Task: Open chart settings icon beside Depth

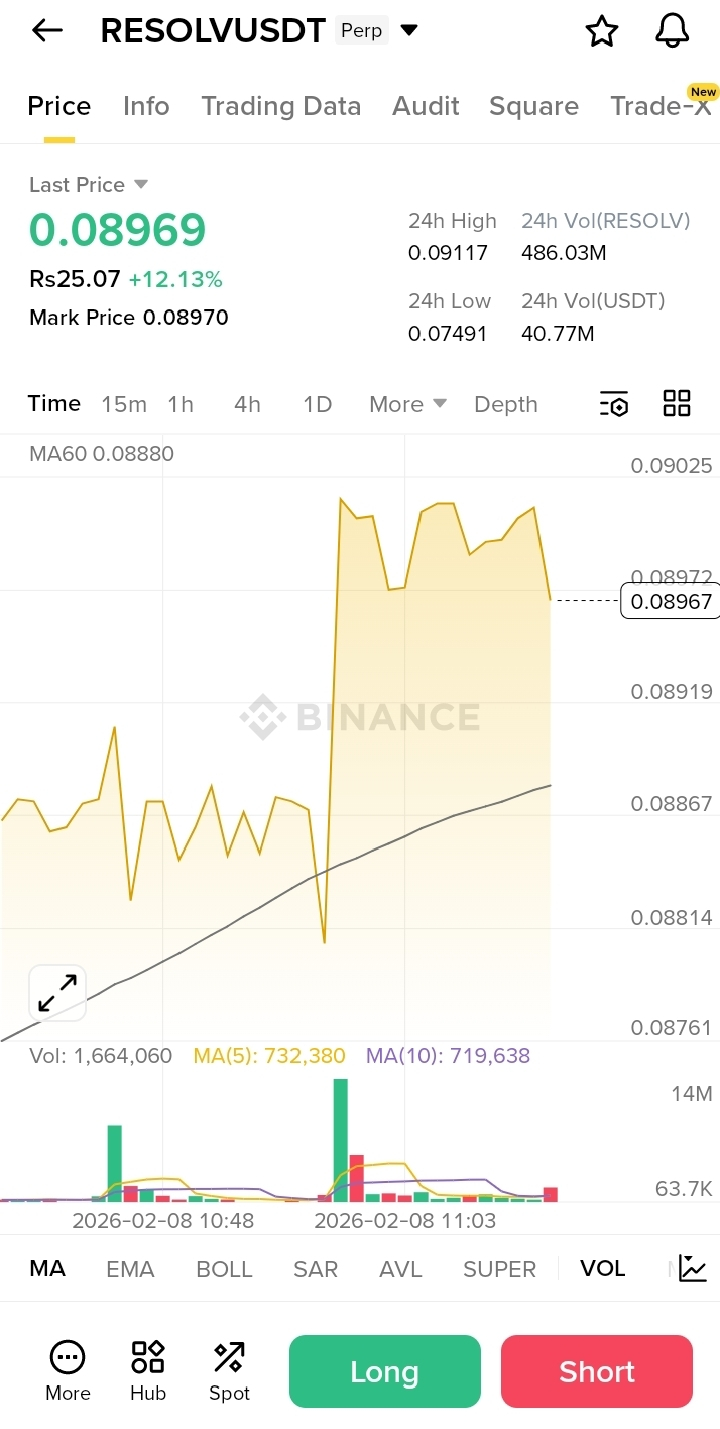Action: pyautogui.click(x=614, y=404)
